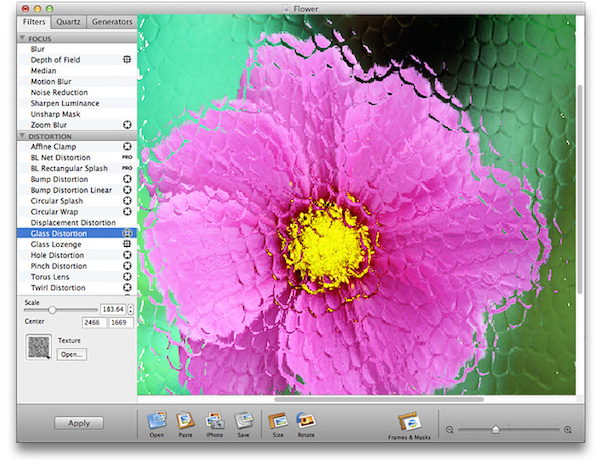Click the Paste toolbar icon
600x472 pixels.
click(x=185, y=422)
